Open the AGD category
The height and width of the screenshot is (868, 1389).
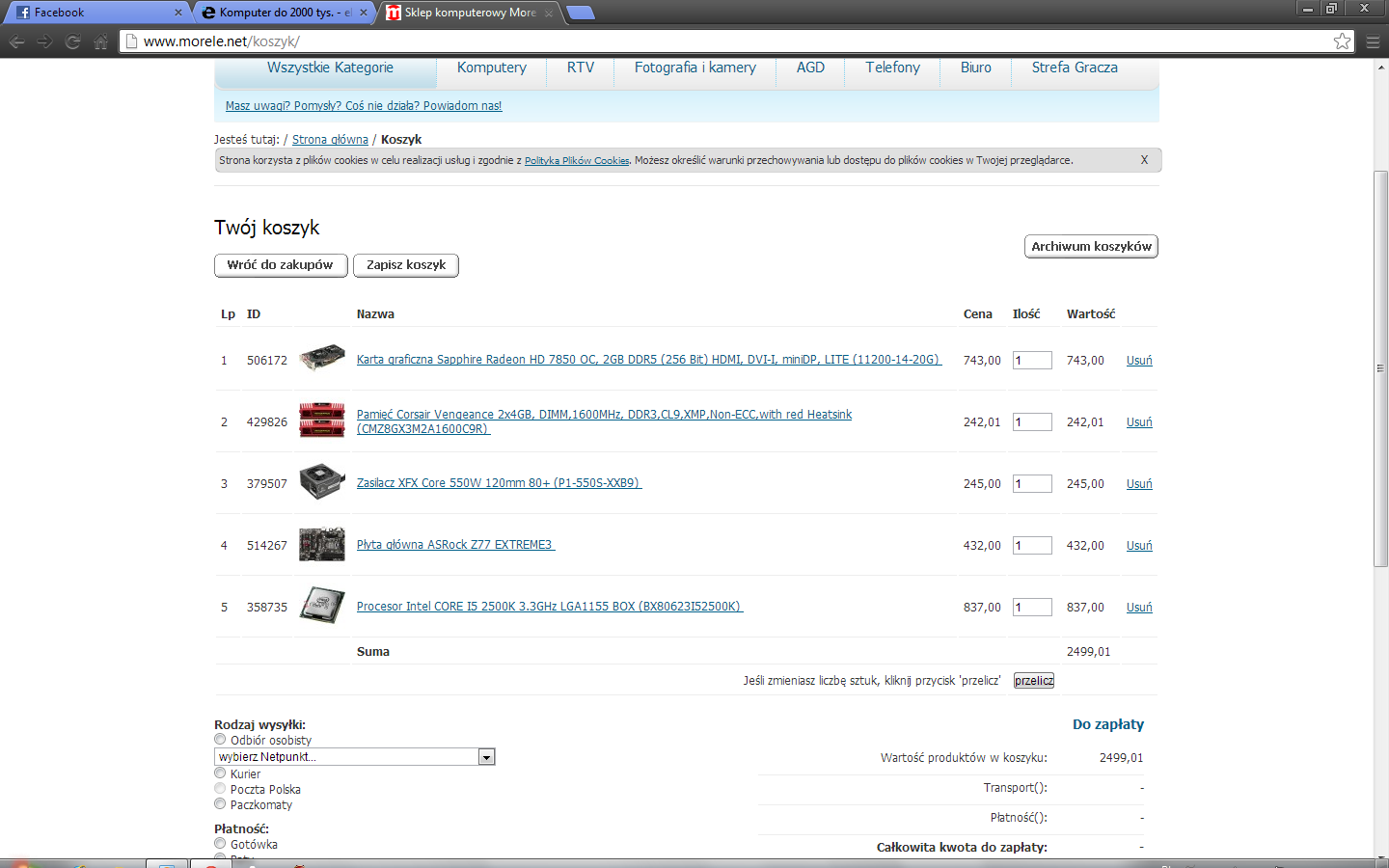(x=810, y=68)
